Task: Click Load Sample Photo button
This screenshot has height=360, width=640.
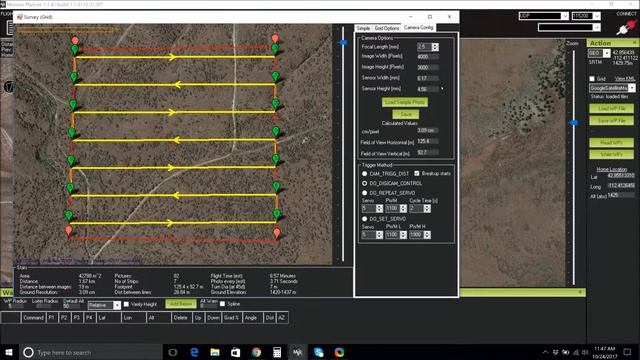Action: pos(405,102)
